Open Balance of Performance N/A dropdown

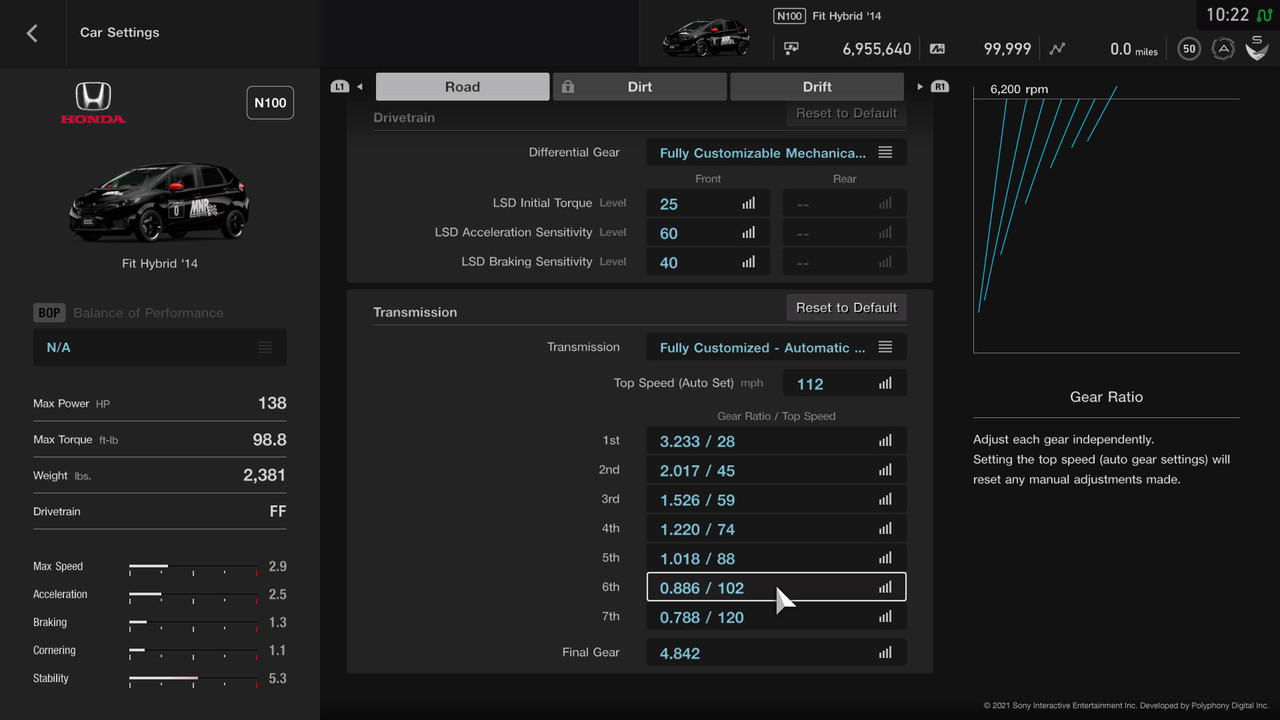pos(160,347)
